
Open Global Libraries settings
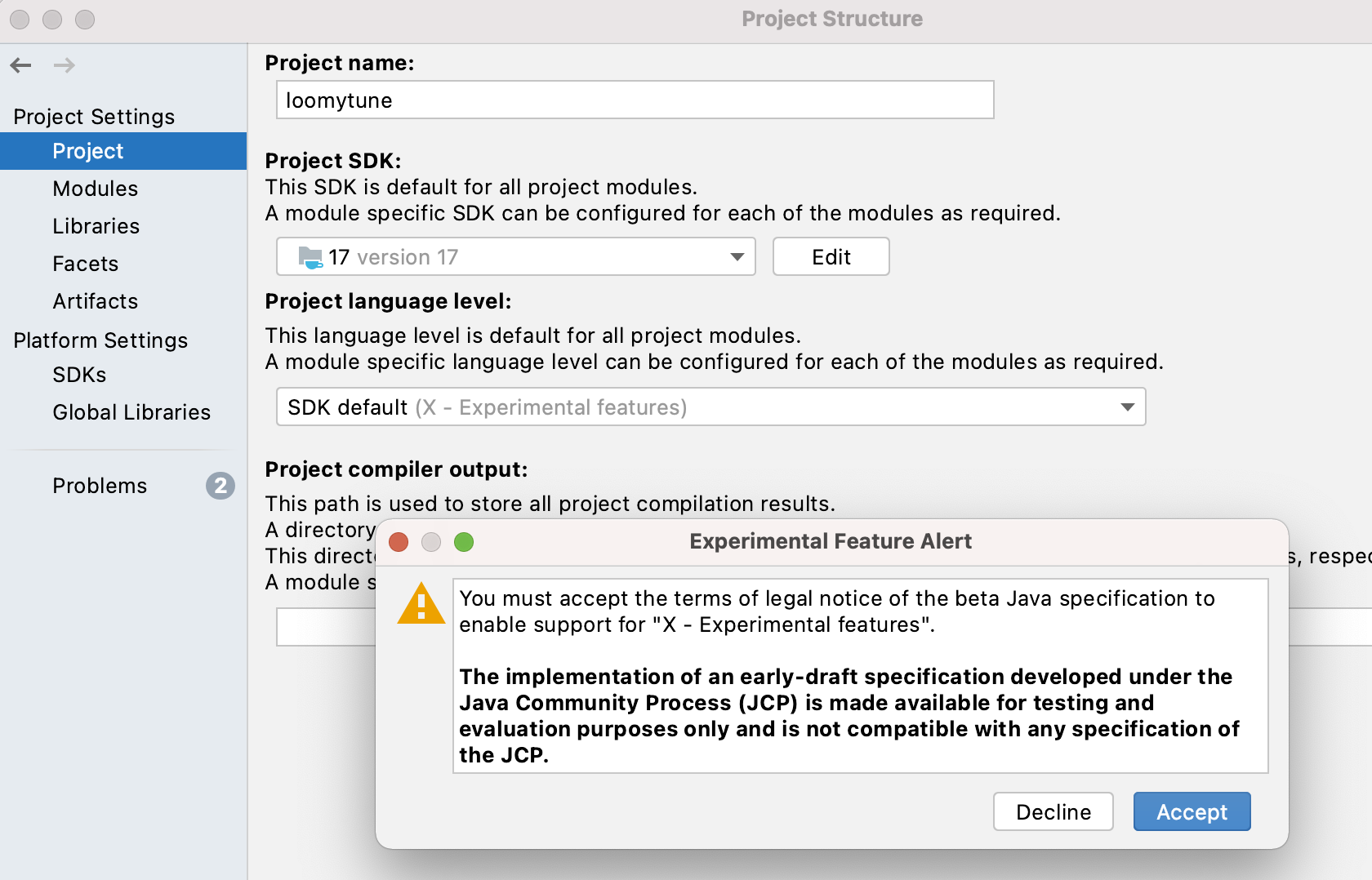click(x=131, y=412)
